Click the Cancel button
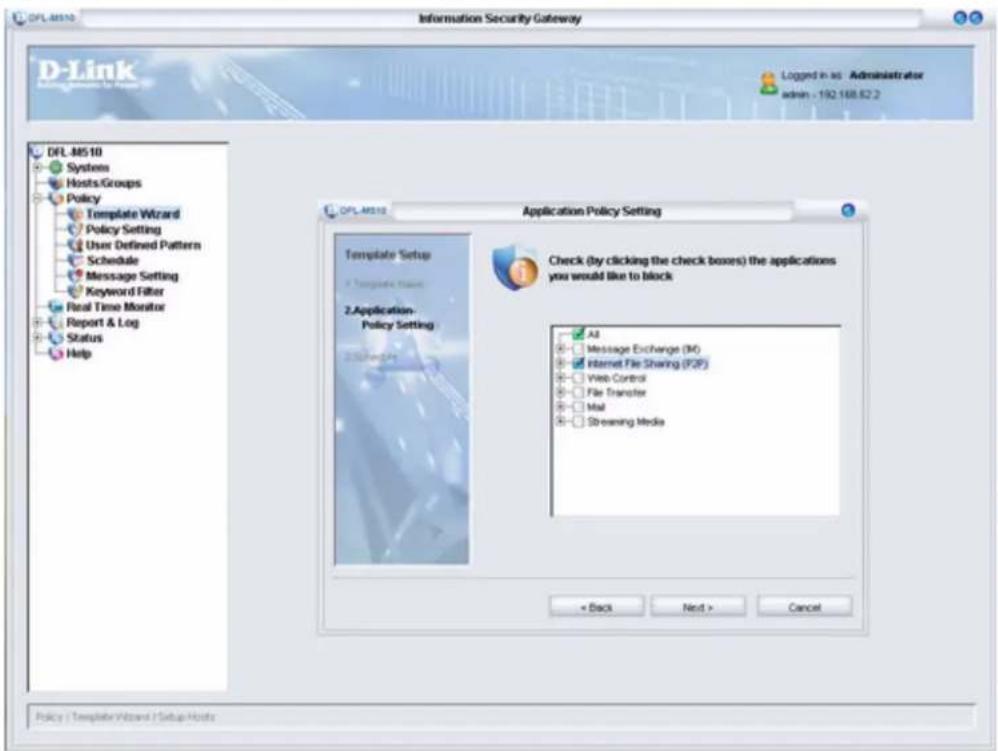 [805, 607]
